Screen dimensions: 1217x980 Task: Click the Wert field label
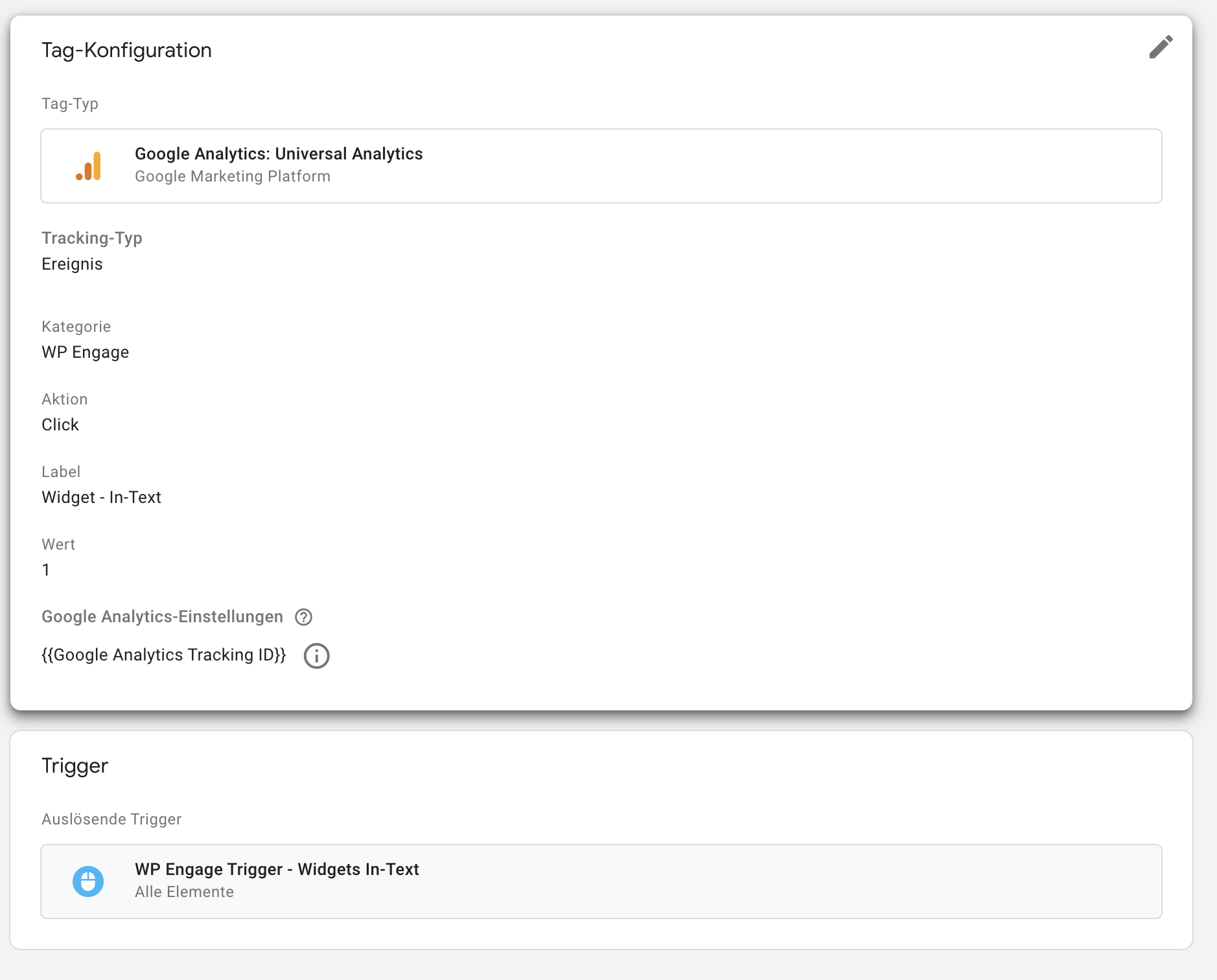[58, 544]
